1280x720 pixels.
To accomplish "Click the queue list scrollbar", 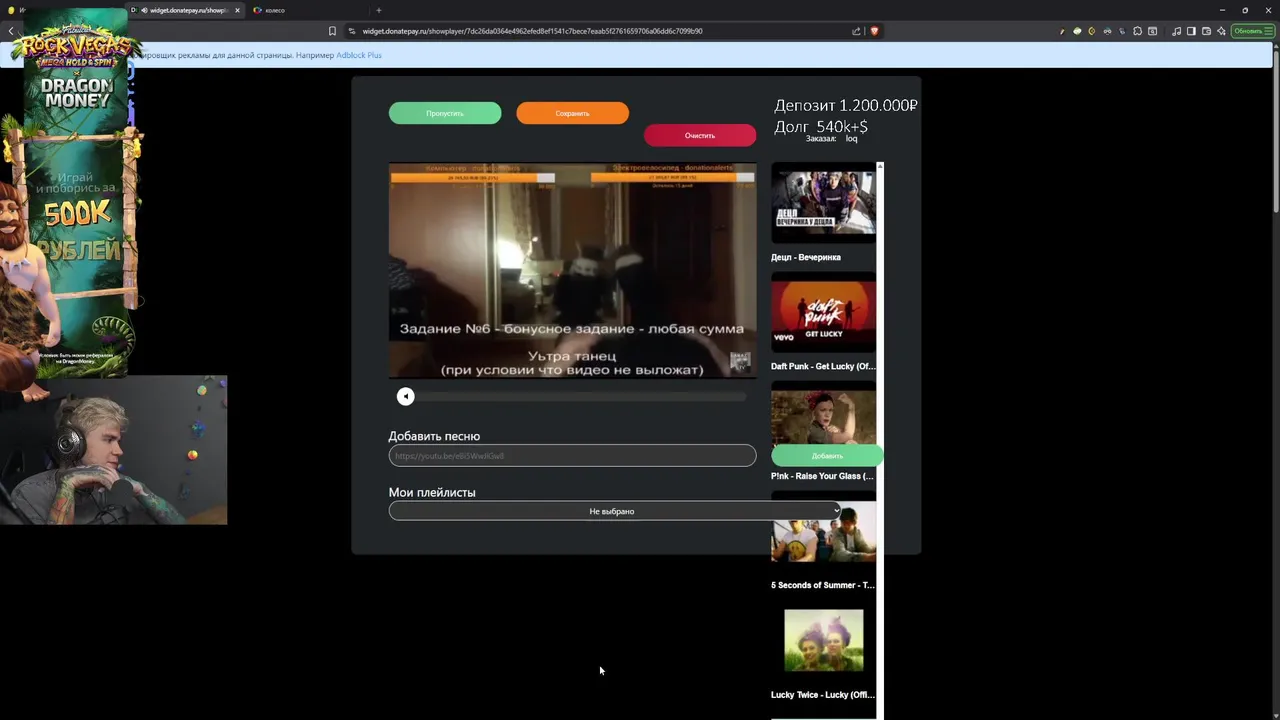I will [x=880, y=440].
